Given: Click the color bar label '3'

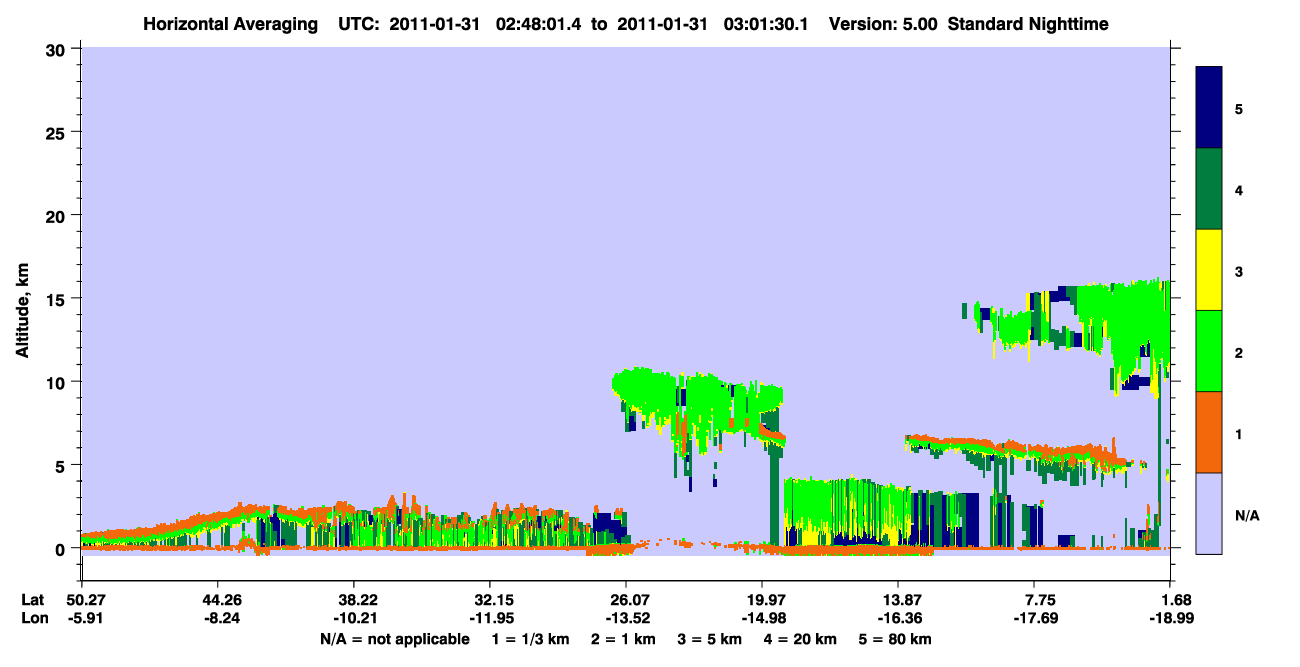Looking at the screenshot, I should (x=1239, y=270).
